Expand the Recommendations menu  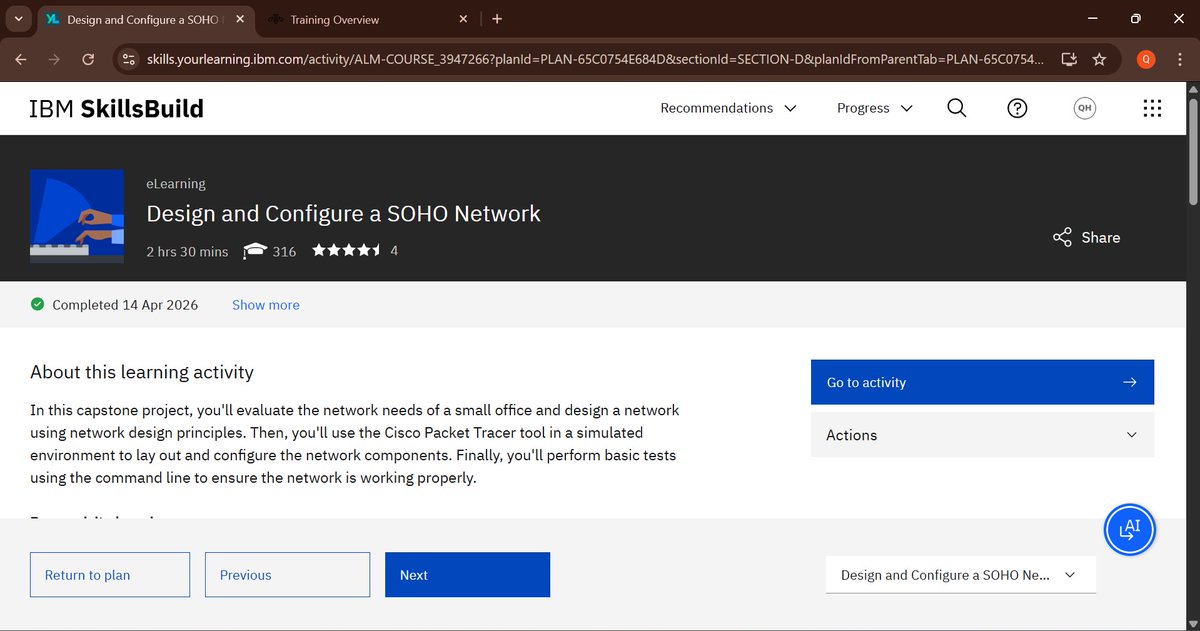[x=728, y=108]
